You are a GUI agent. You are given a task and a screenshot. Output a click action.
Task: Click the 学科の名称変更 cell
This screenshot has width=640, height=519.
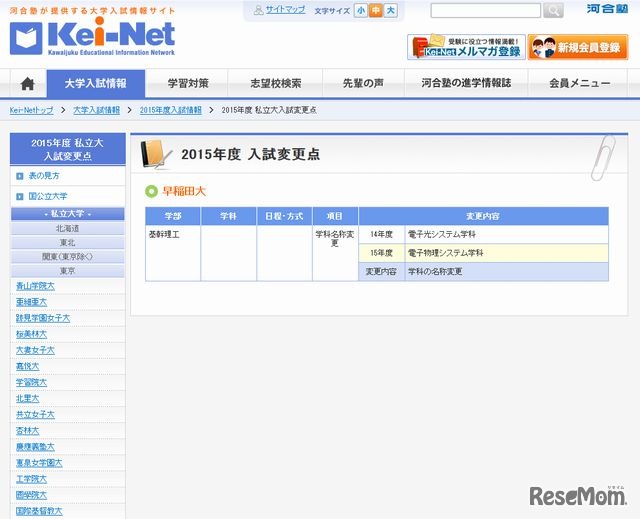[507, 271]
